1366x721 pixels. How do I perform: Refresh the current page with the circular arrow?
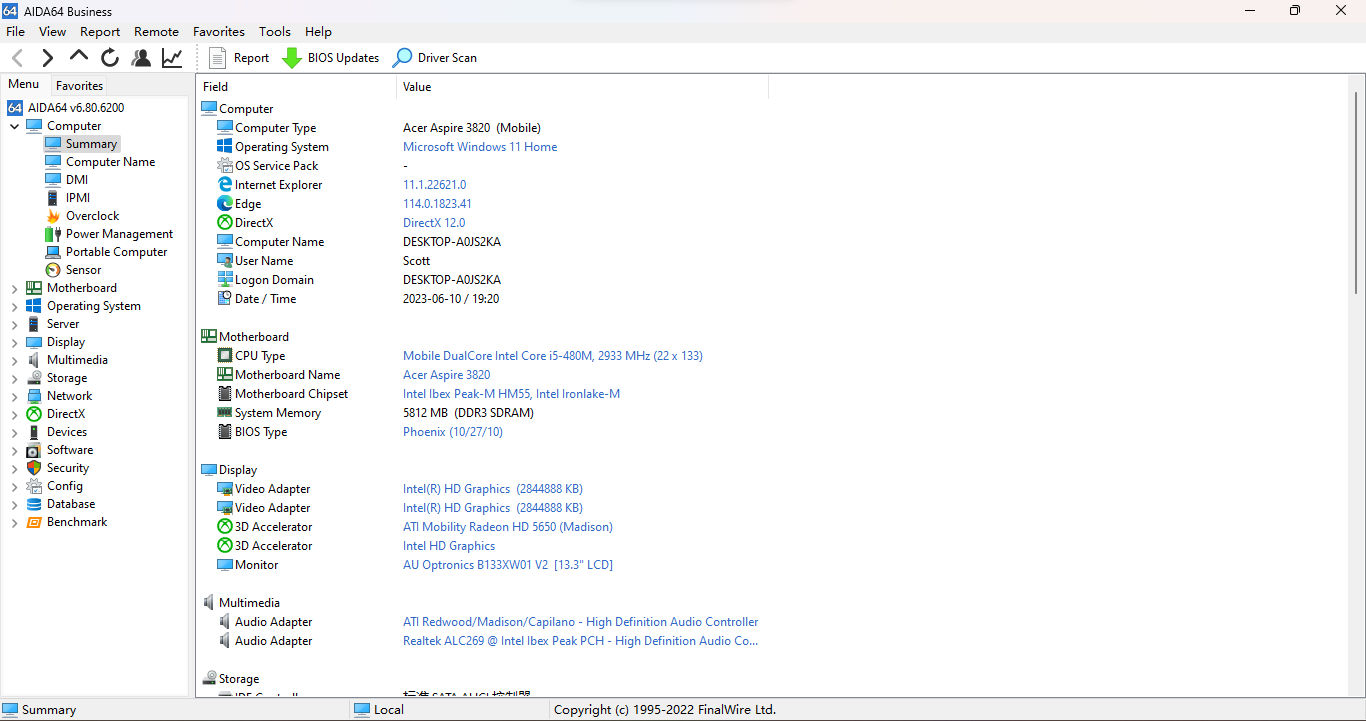[x=110, y=58]
